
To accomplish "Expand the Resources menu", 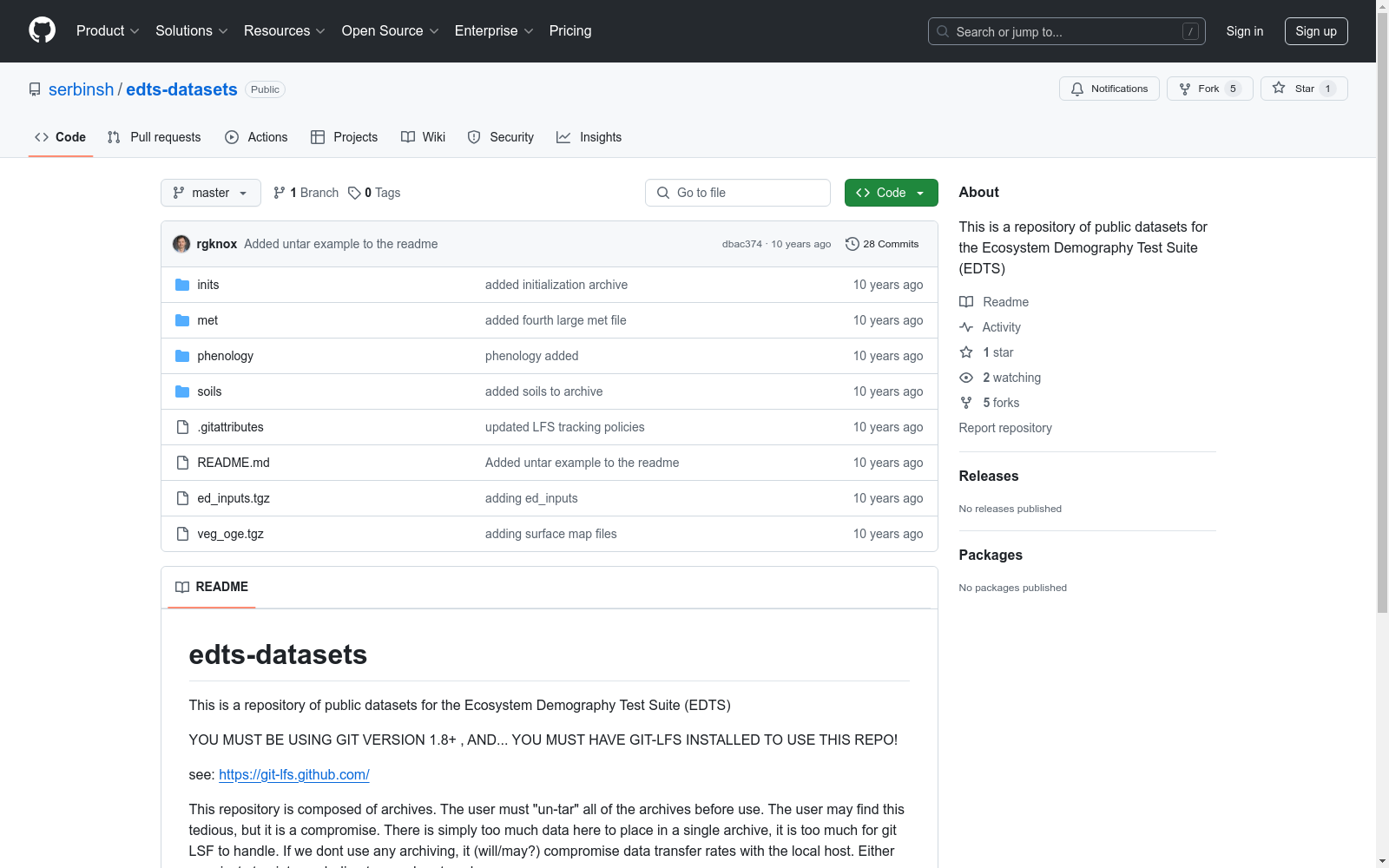I will point(285,31).
